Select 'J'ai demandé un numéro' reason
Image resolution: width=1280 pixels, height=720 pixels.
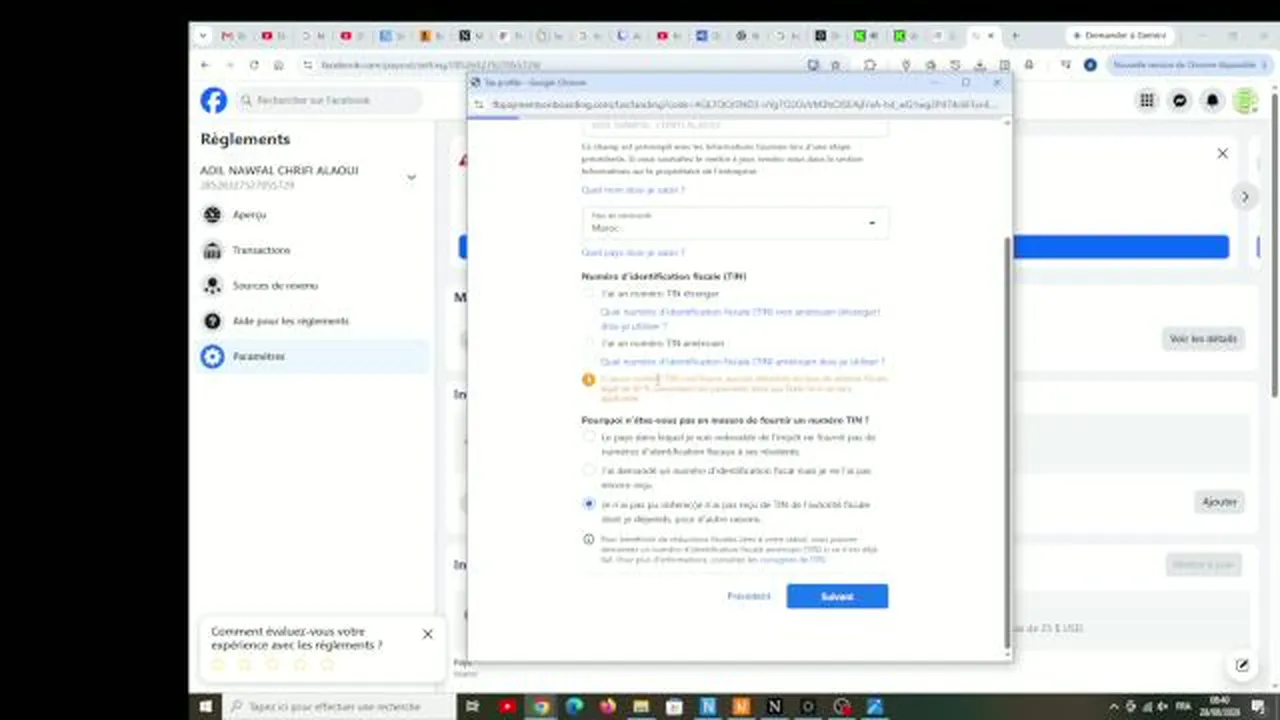[589, 470]
